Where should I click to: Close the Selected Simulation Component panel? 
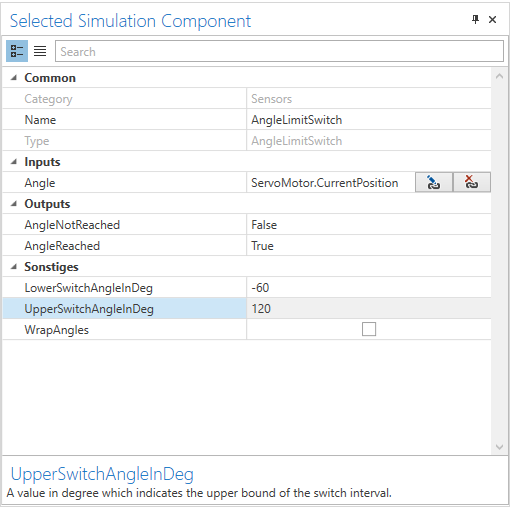[492, 20]
